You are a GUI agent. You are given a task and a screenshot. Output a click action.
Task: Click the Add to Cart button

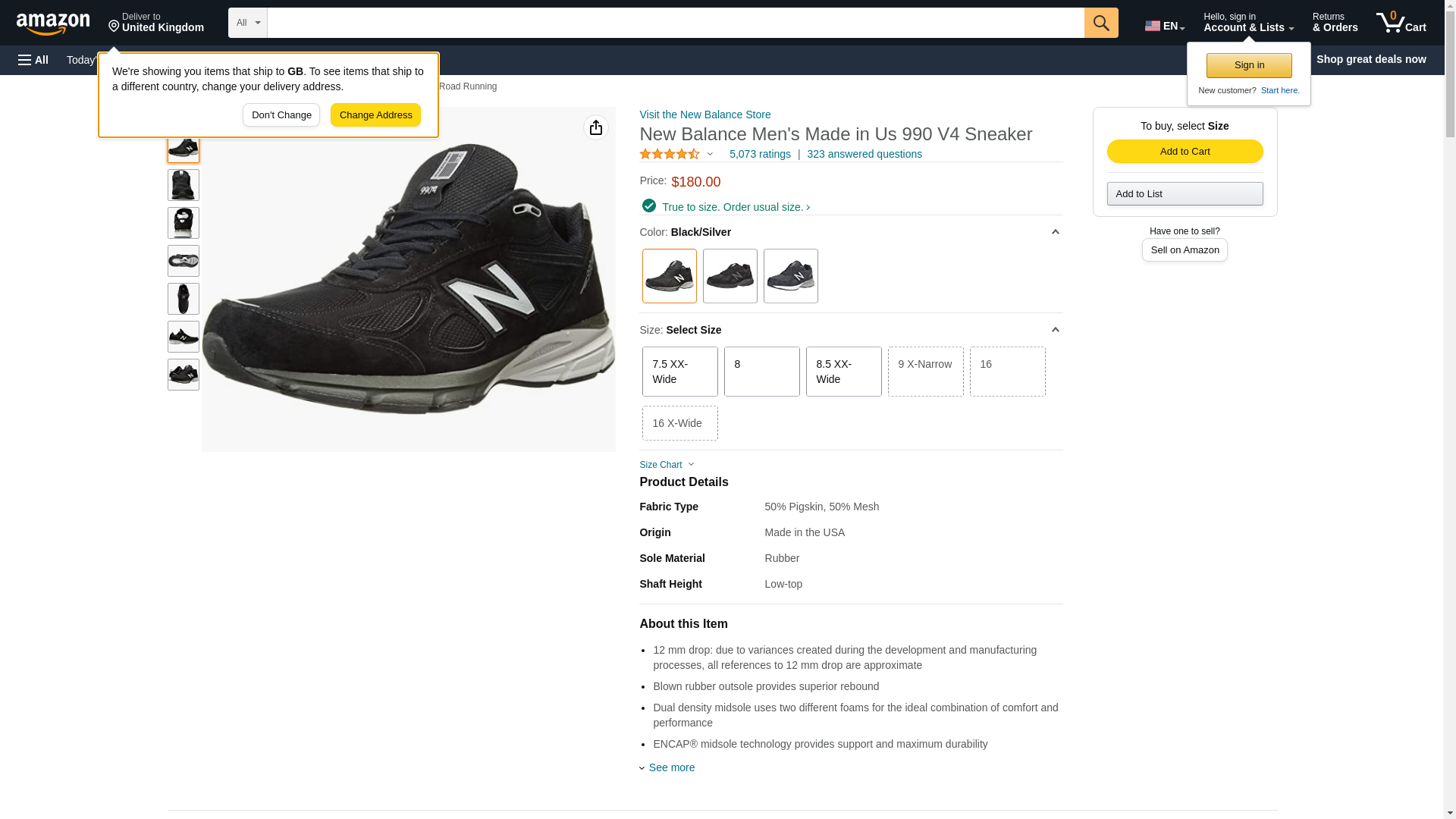(1185, 151)
